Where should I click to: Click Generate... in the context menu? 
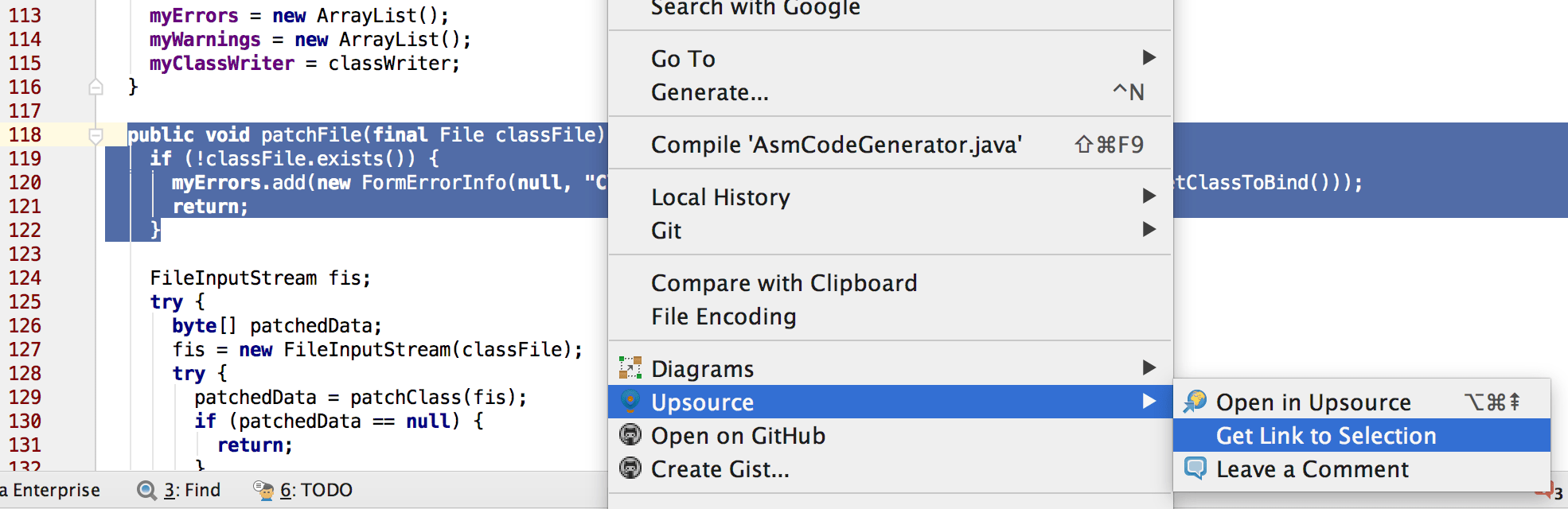pyautogui.click(x=709, y=91)
